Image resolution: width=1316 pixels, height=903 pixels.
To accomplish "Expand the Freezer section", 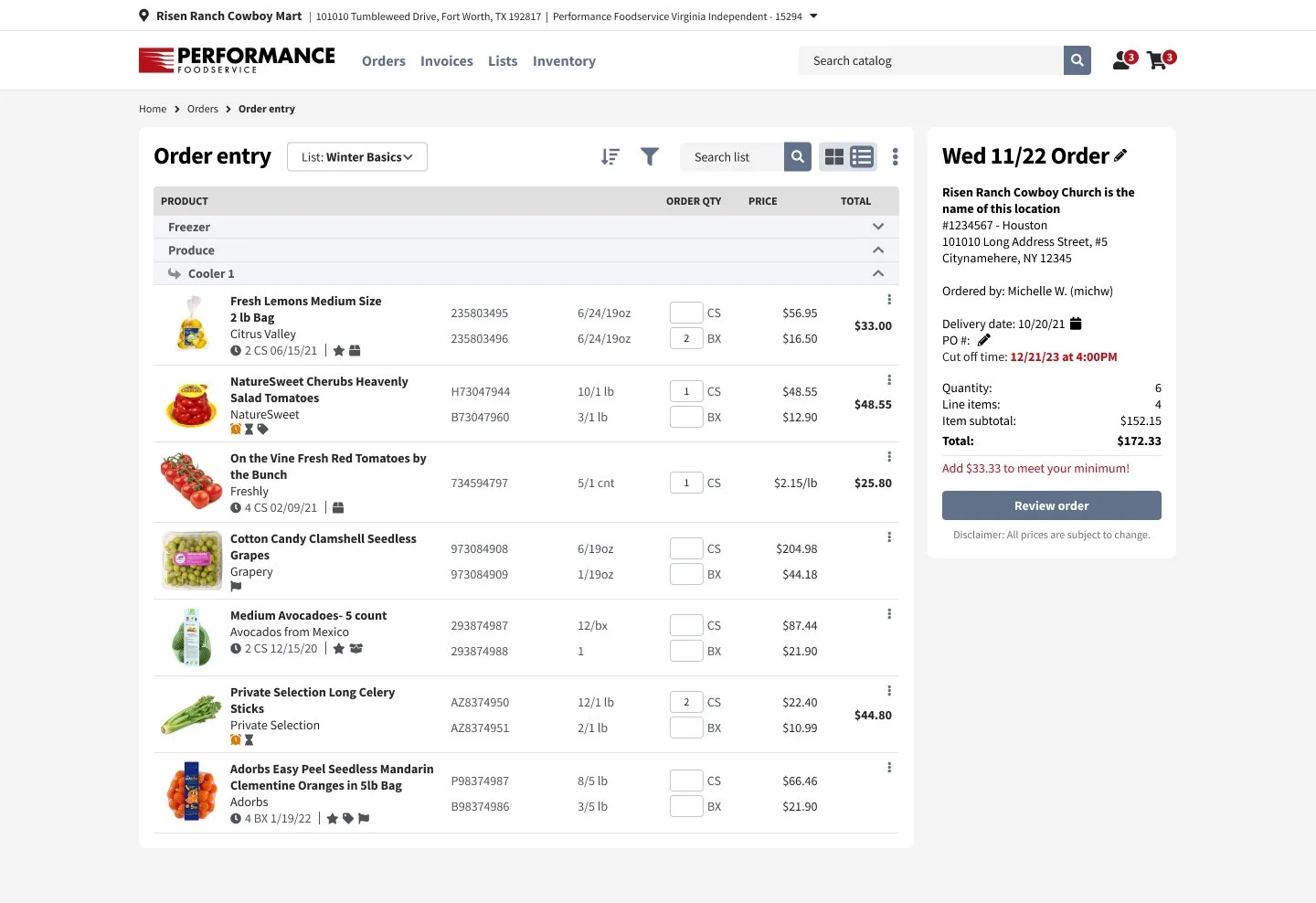I will point(878,227).
